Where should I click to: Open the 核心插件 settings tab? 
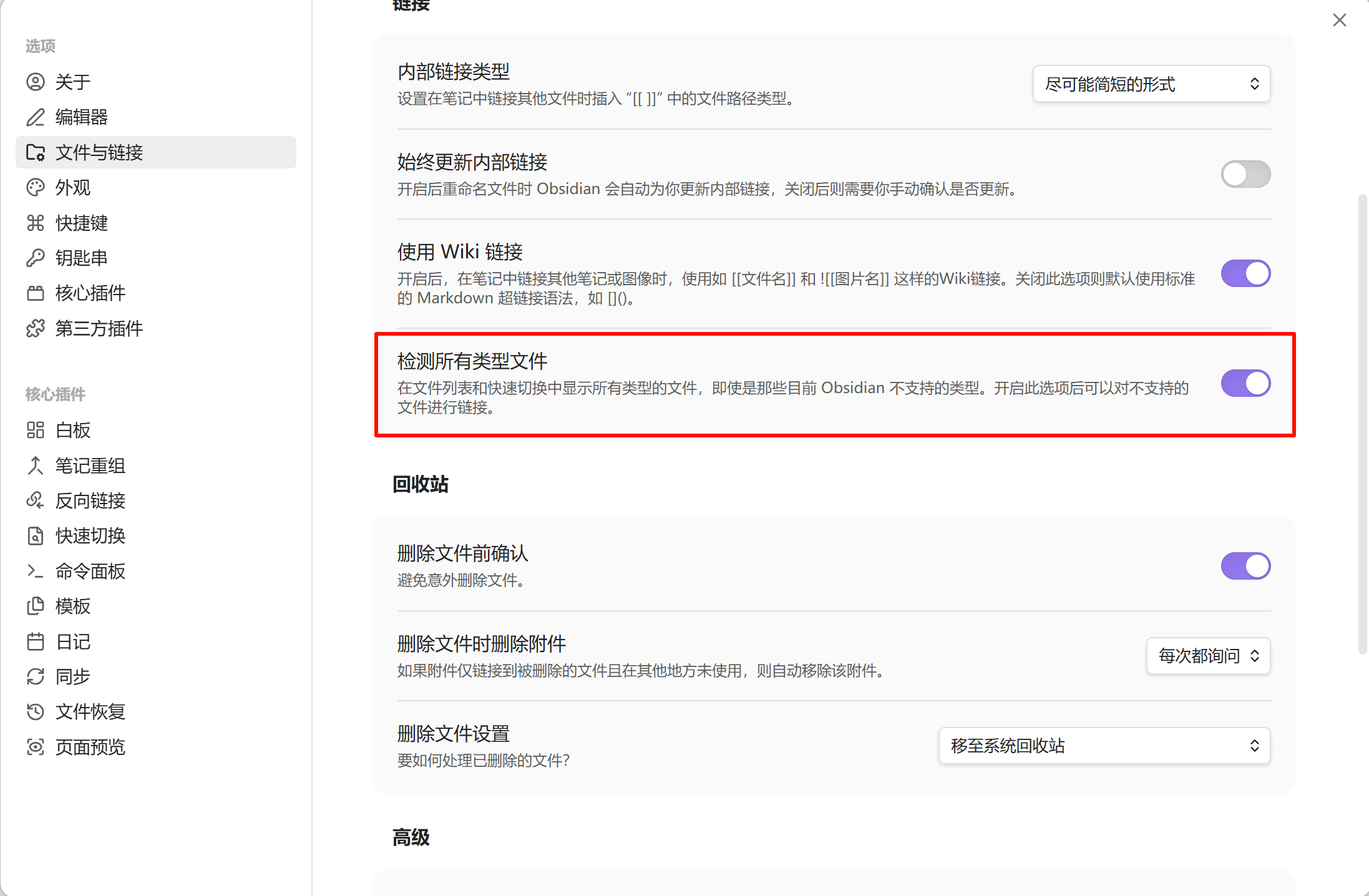[90, 293]
